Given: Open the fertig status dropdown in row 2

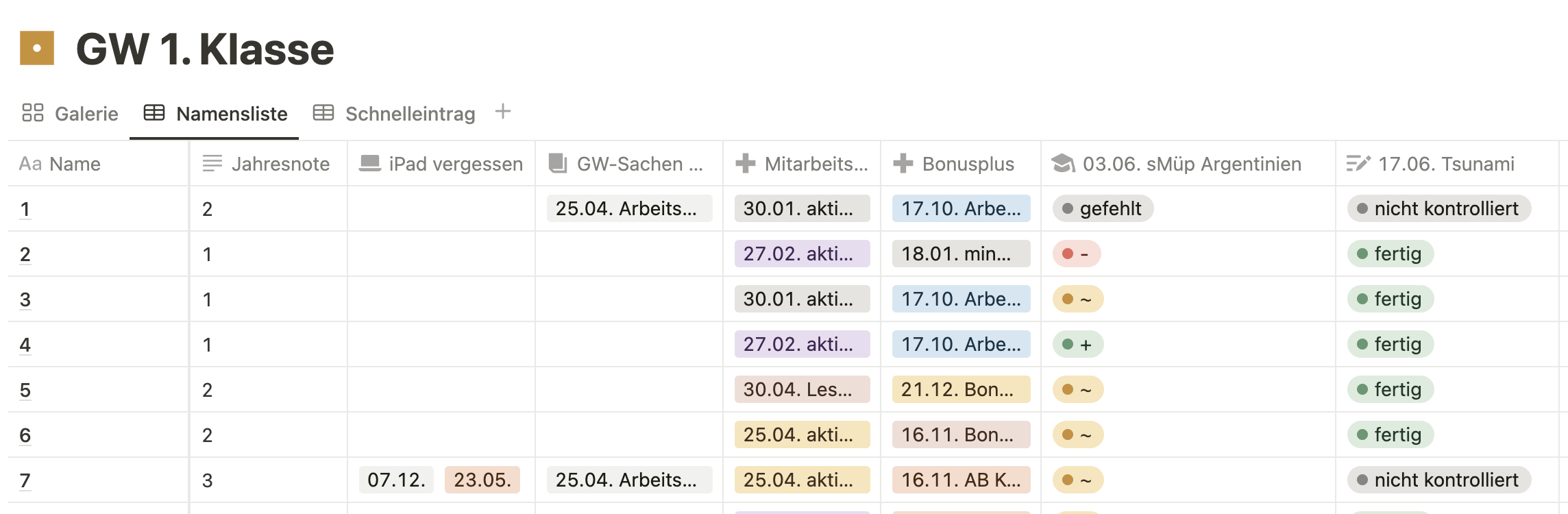Looking at the screenshot, I should pyautogui.click(x=1390, y=254).
